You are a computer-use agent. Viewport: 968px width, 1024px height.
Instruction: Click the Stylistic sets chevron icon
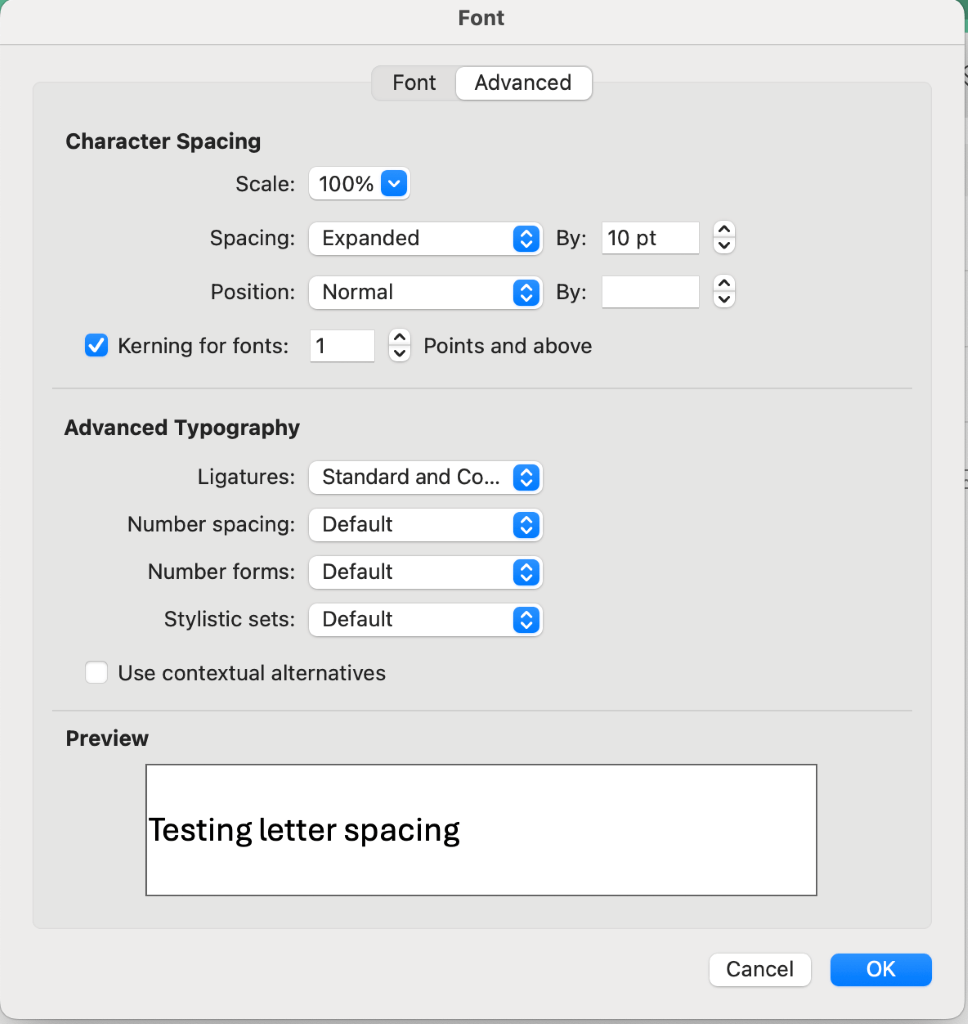click(526, 619)
